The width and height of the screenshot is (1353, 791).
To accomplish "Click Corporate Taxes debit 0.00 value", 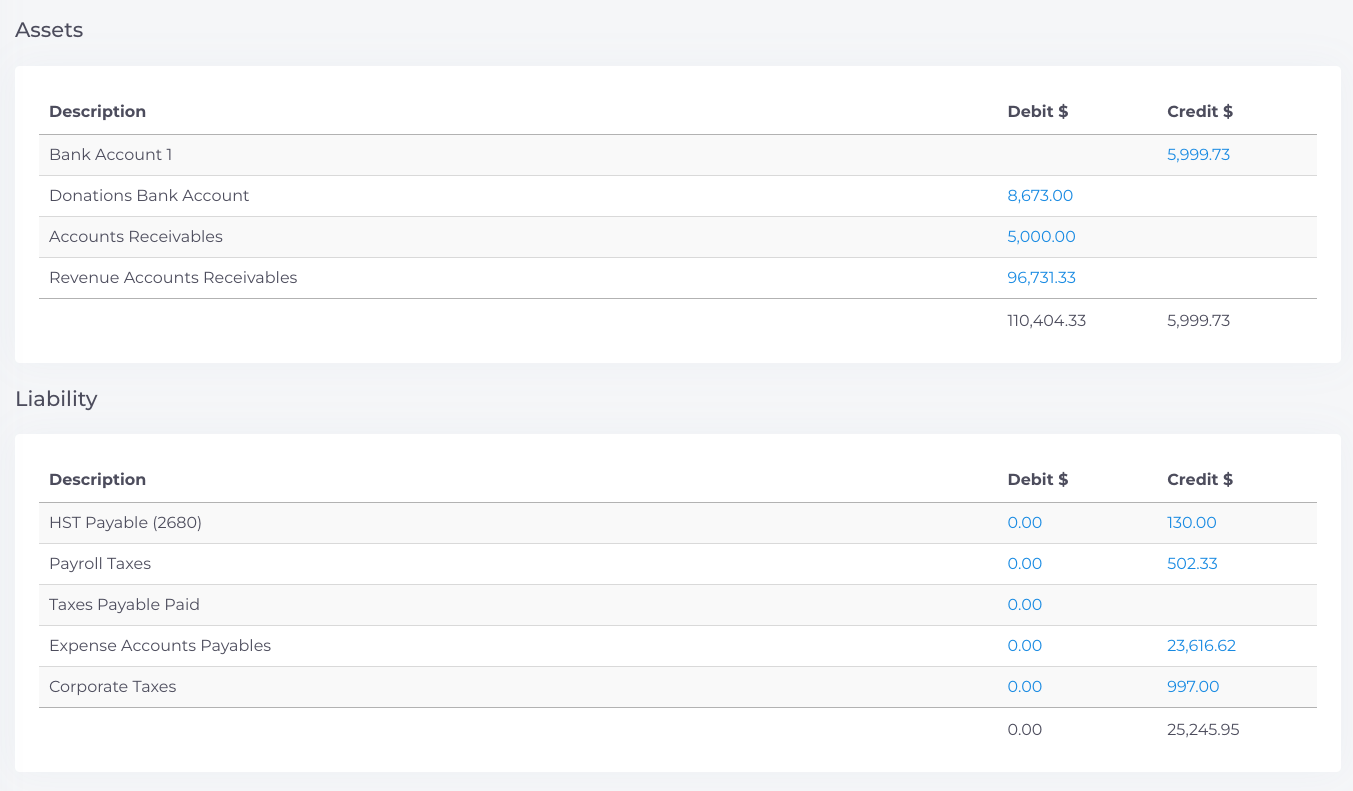I will (1024, 687).
